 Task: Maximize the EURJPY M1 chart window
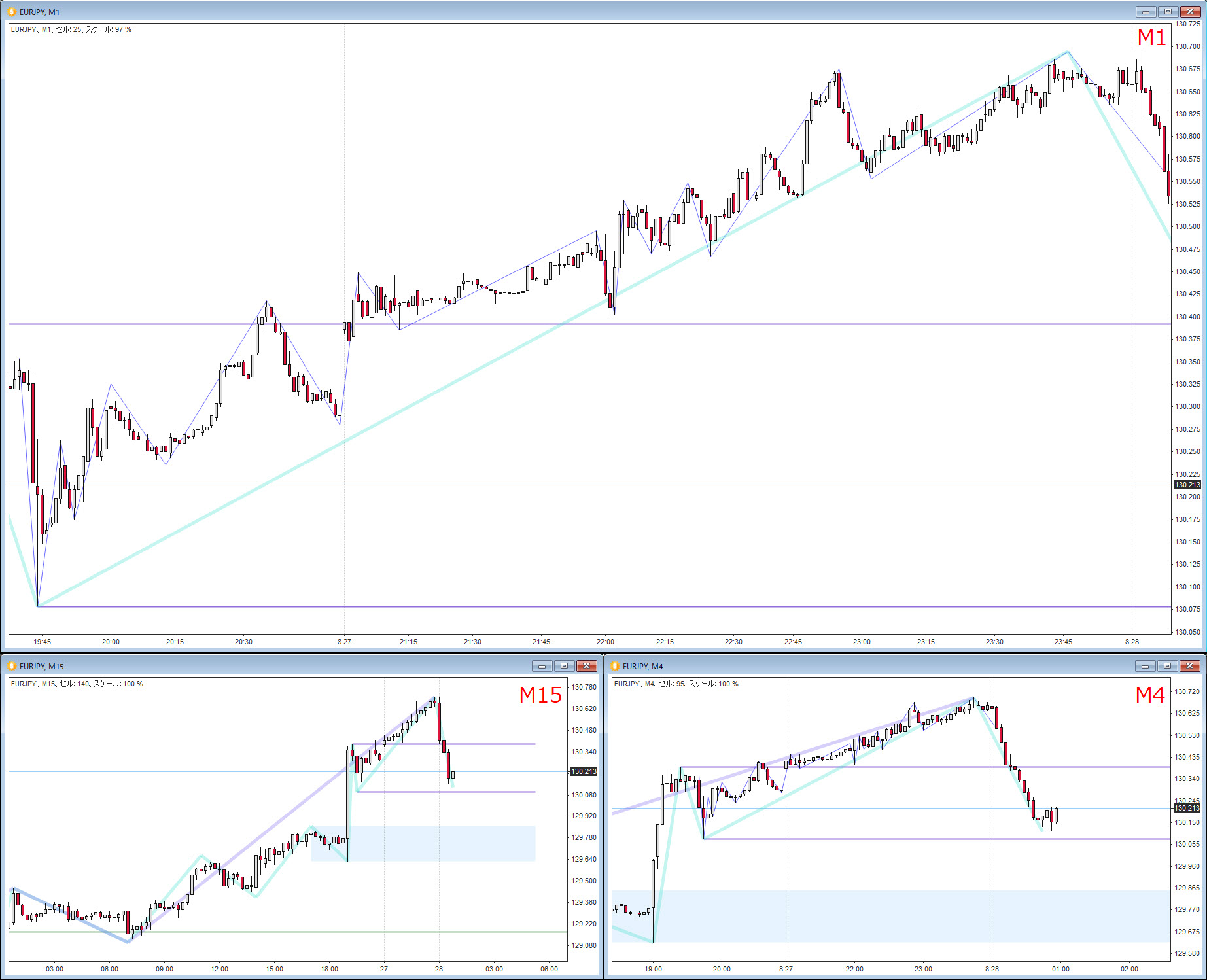1168,12
